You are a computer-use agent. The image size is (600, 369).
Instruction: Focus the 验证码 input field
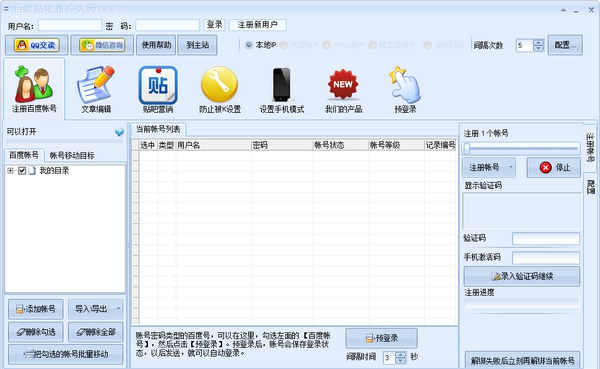[546, 238]
